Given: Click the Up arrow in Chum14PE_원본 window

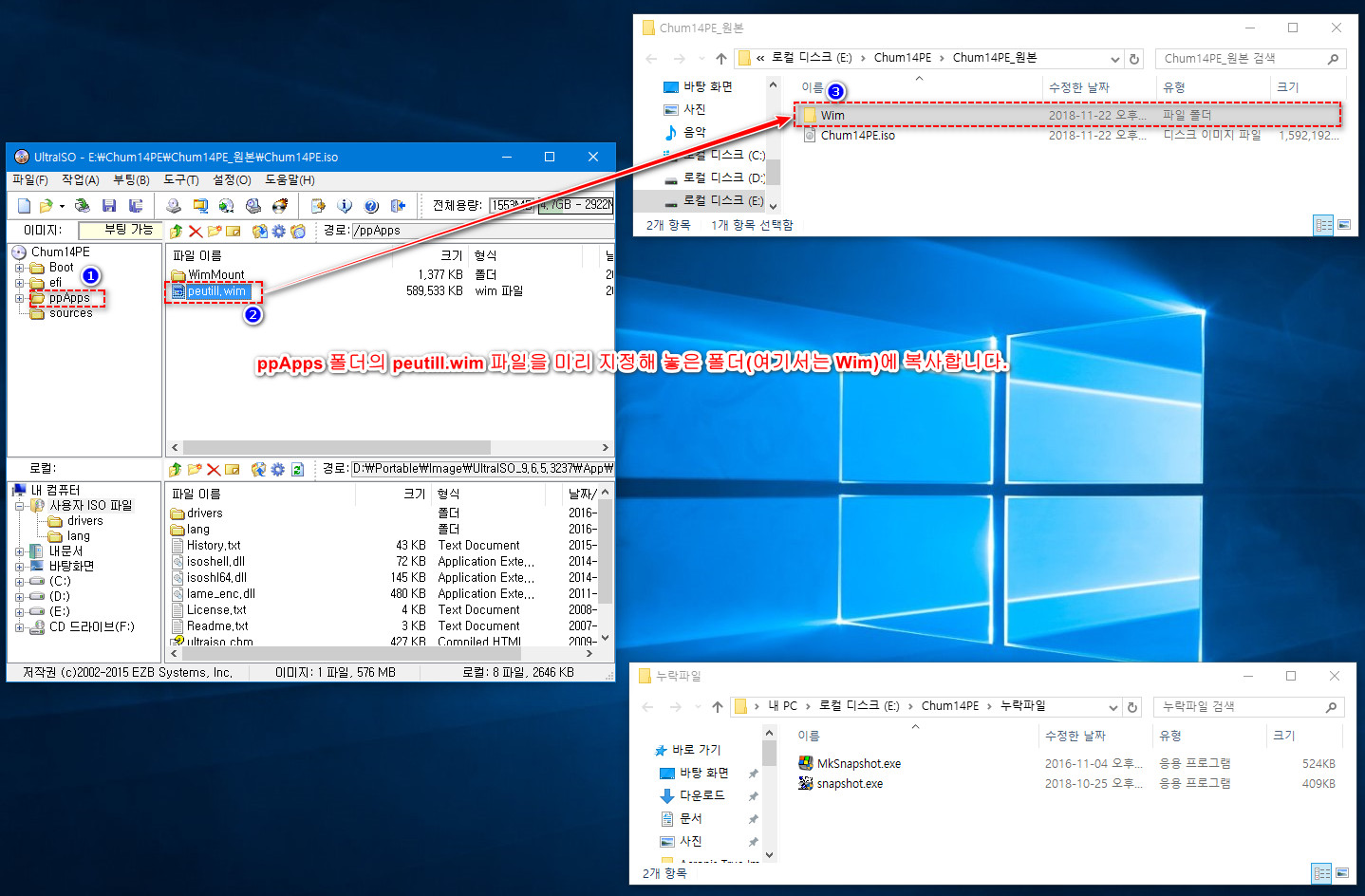Looking at the screenshot, I should pyautogui.click(x=721, y=59).
